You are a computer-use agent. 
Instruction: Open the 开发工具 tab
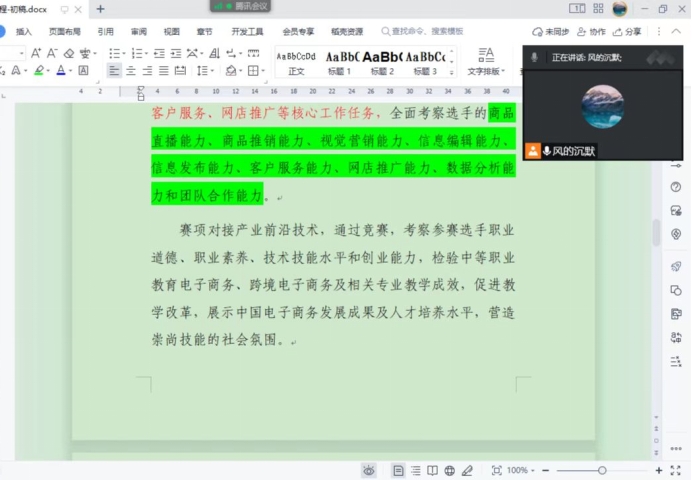click(x=247, y=31)
